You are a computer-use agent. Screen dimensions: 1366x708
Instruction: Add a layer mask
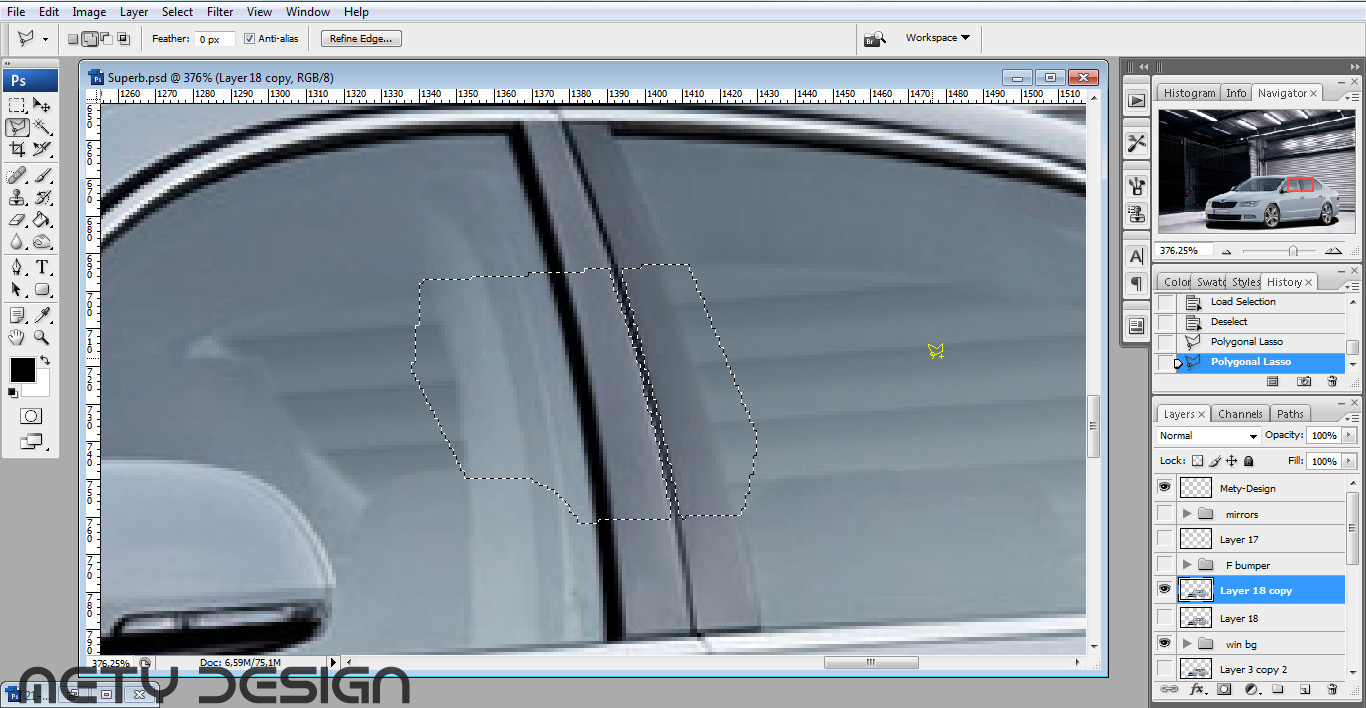click(x=1223, y=689)
